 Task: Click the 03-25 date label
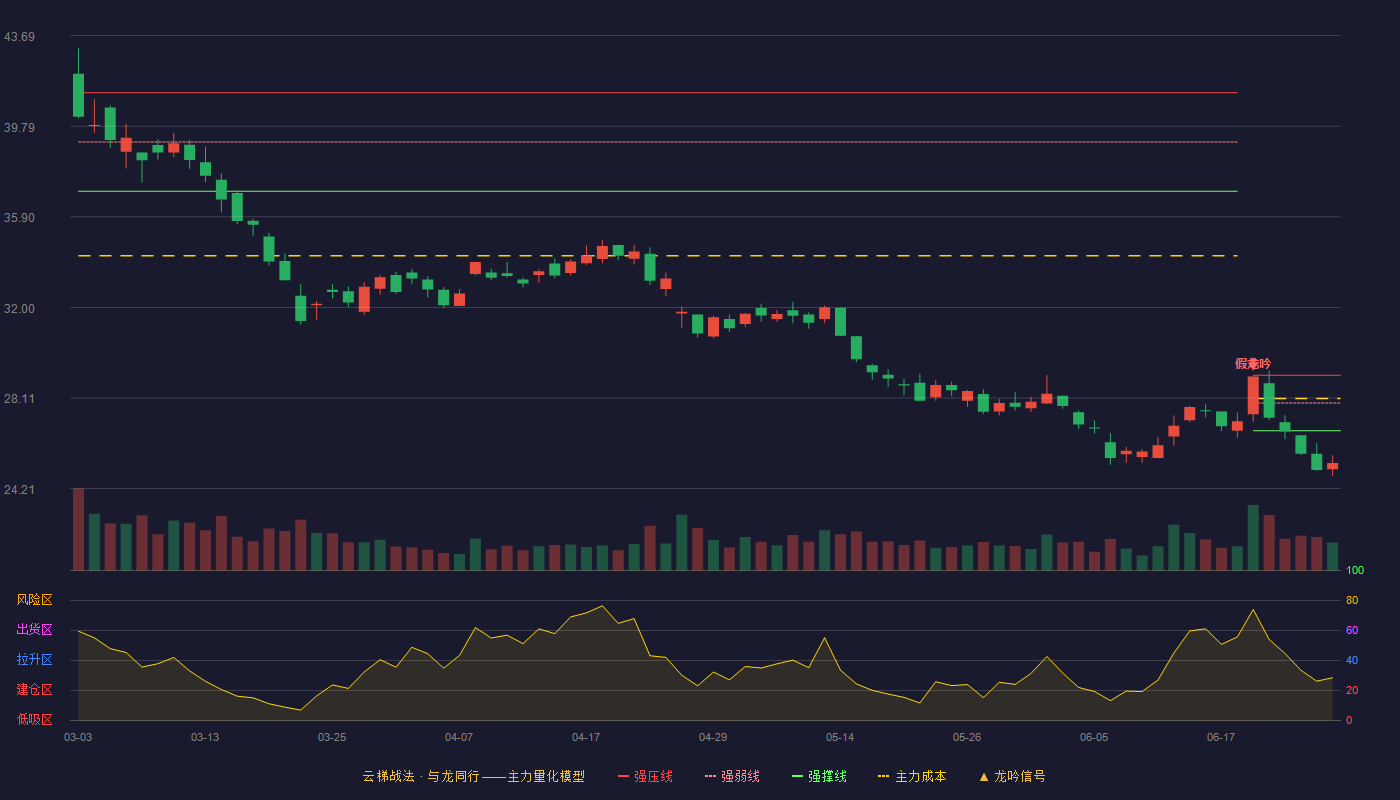pyautogui.click(x=332, y=737)
